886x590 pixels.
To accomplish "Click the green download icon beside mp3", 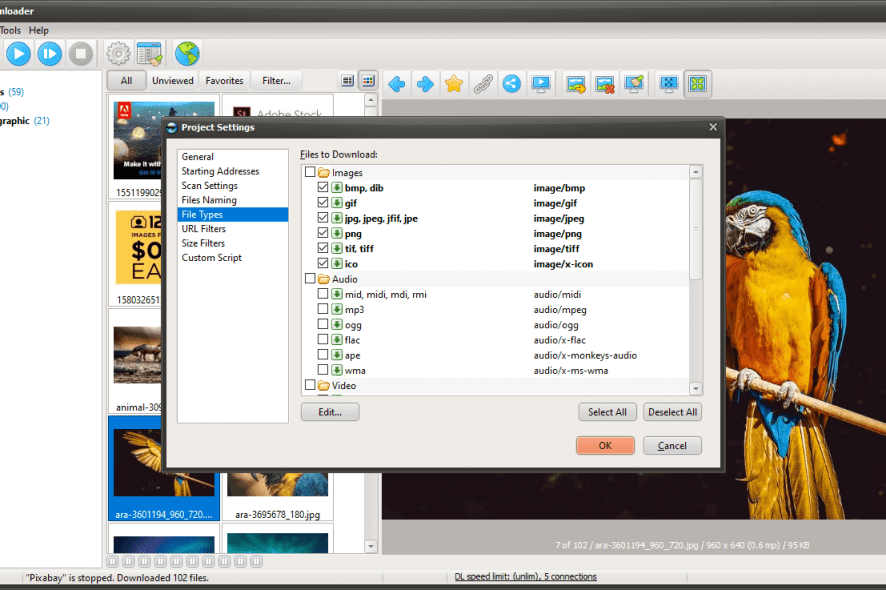I will (x=337, y=309).
